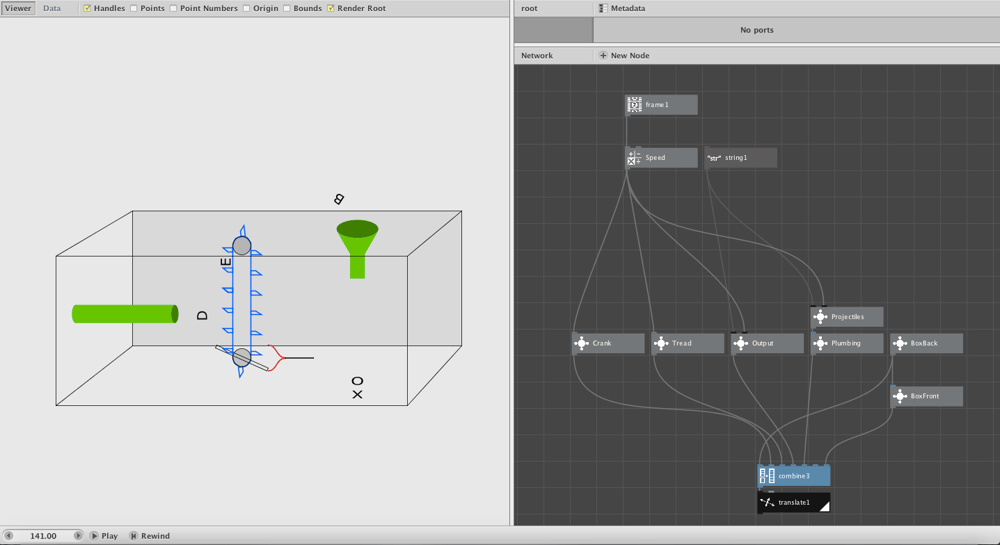Click the No ports message
Screen dimensions: 1000x545
[x=757, y=30]
